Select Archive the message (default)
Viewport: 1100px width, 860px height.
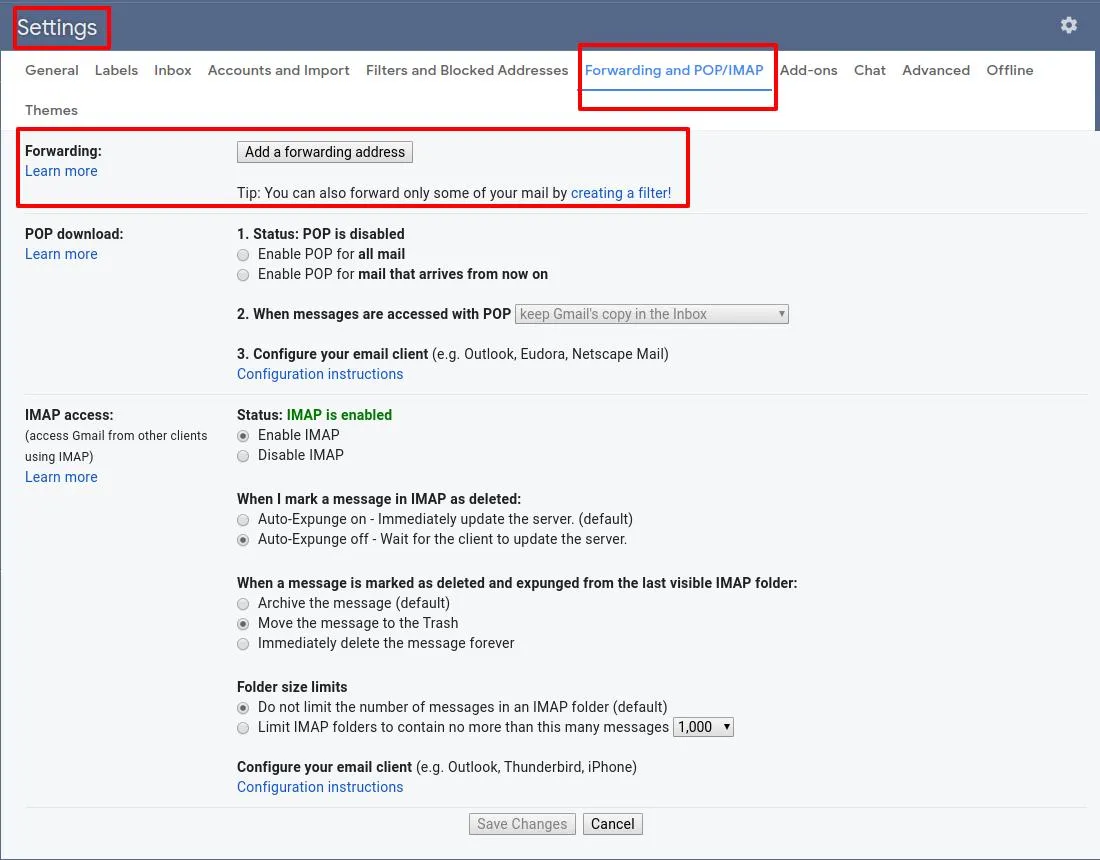pos(243,604)
